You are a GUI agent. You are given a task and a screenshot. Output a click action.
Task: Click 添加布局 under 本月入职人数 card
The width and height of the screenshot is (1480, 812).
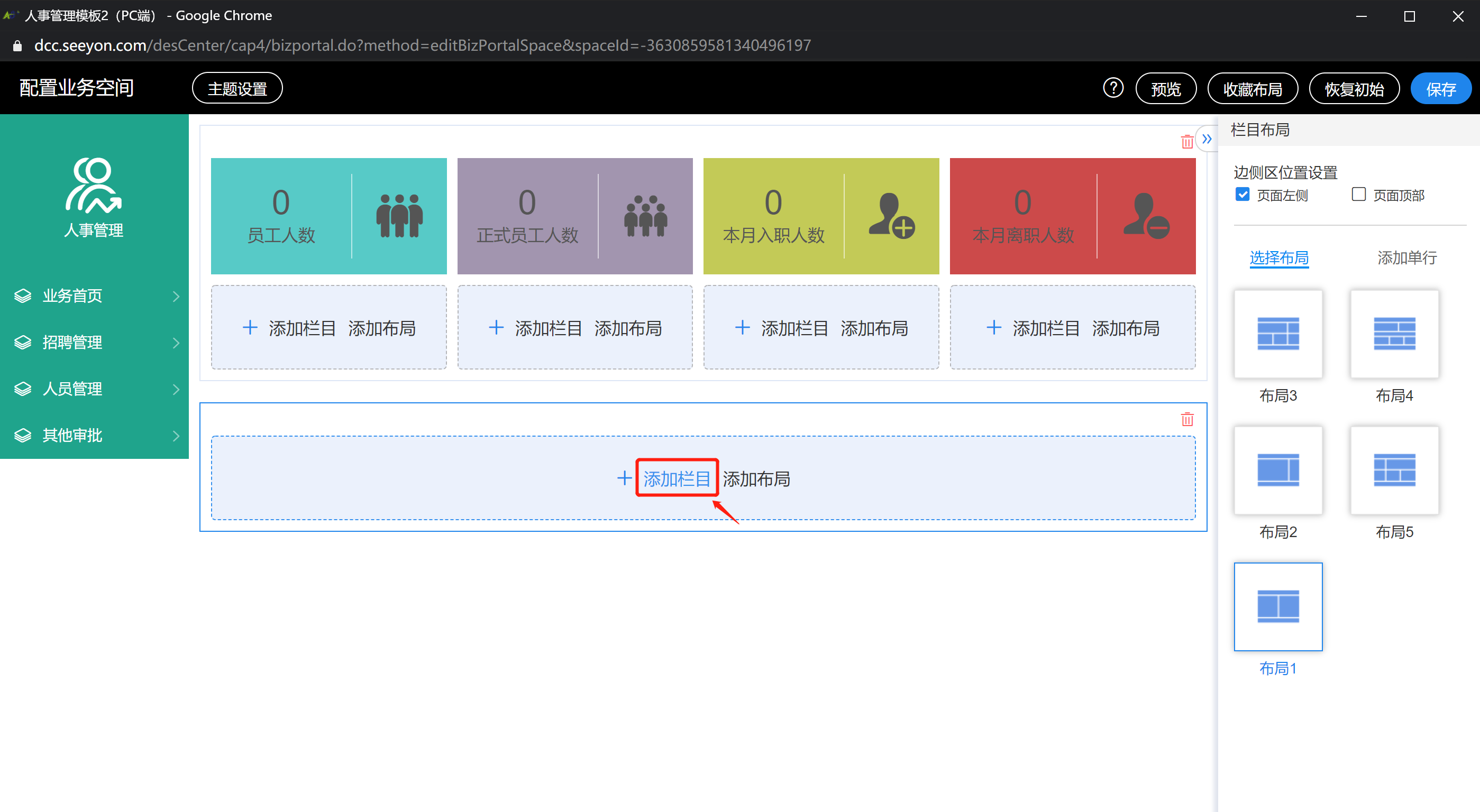pyautogui.click(x=874, y=328)
